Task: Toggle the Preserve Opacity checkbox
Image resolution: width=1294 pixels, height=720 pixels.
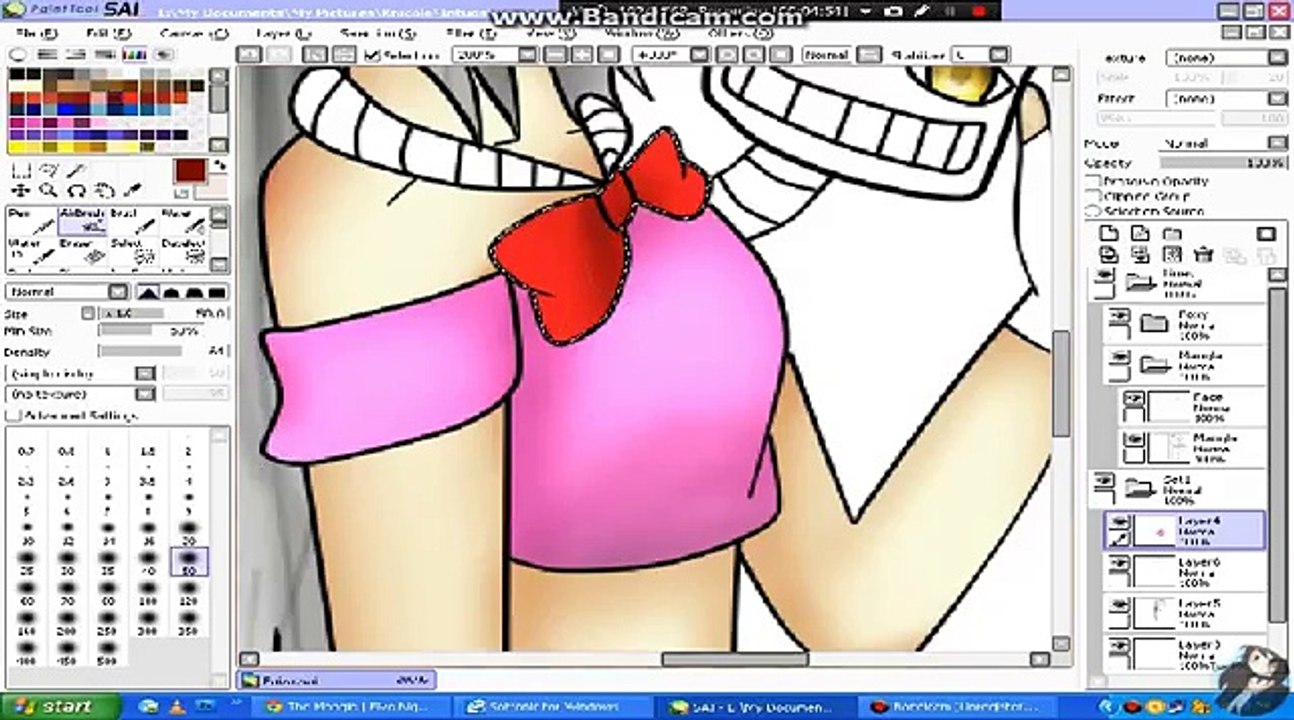Action: coord(1093,182)
